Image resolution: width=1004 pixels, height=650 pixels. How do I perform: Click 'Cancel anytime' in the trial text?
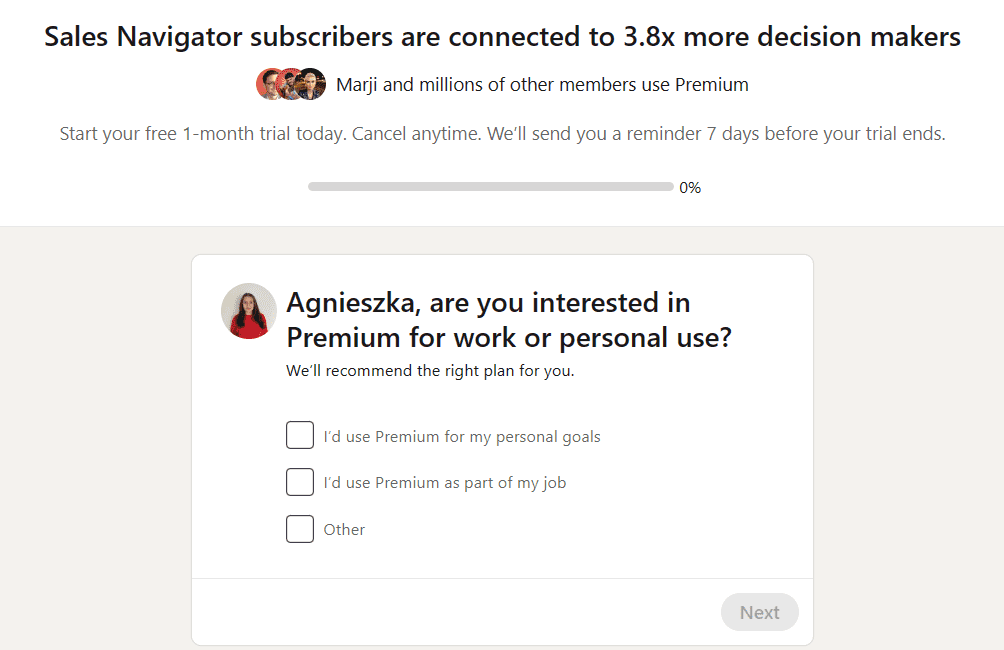click(x=418, y=134)
